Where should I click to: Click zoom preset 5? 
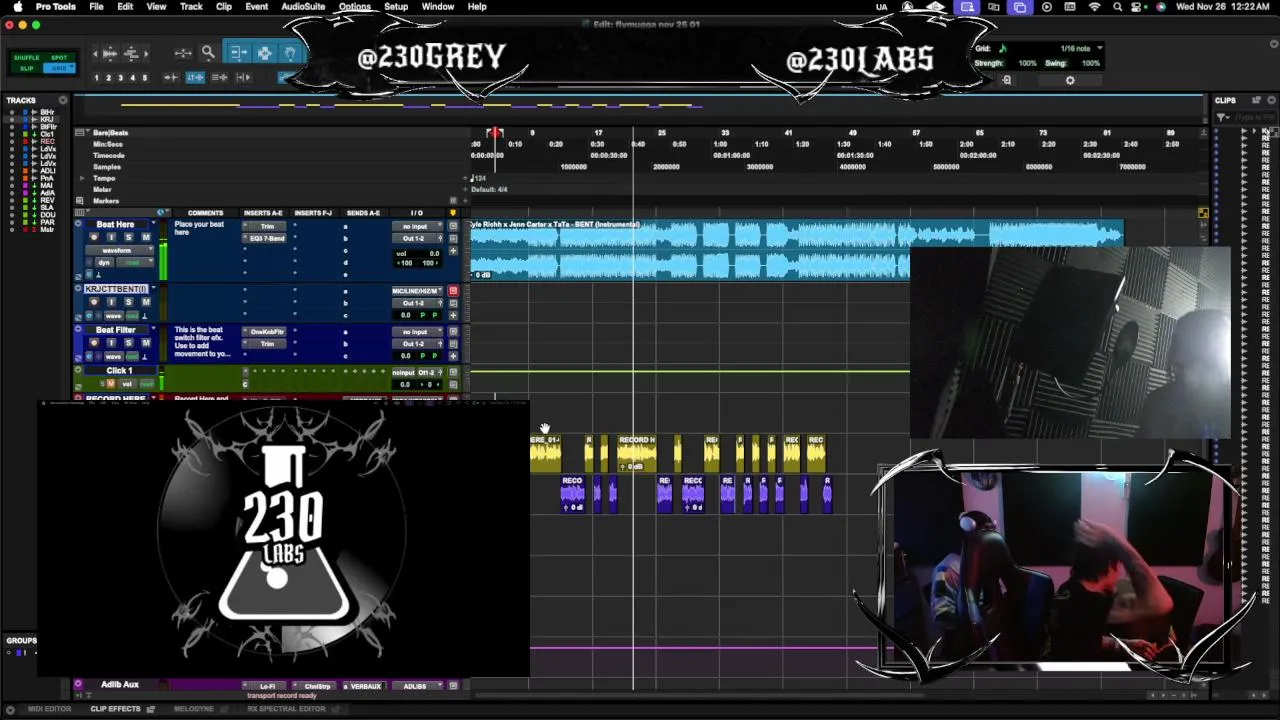tap(144, 77)
